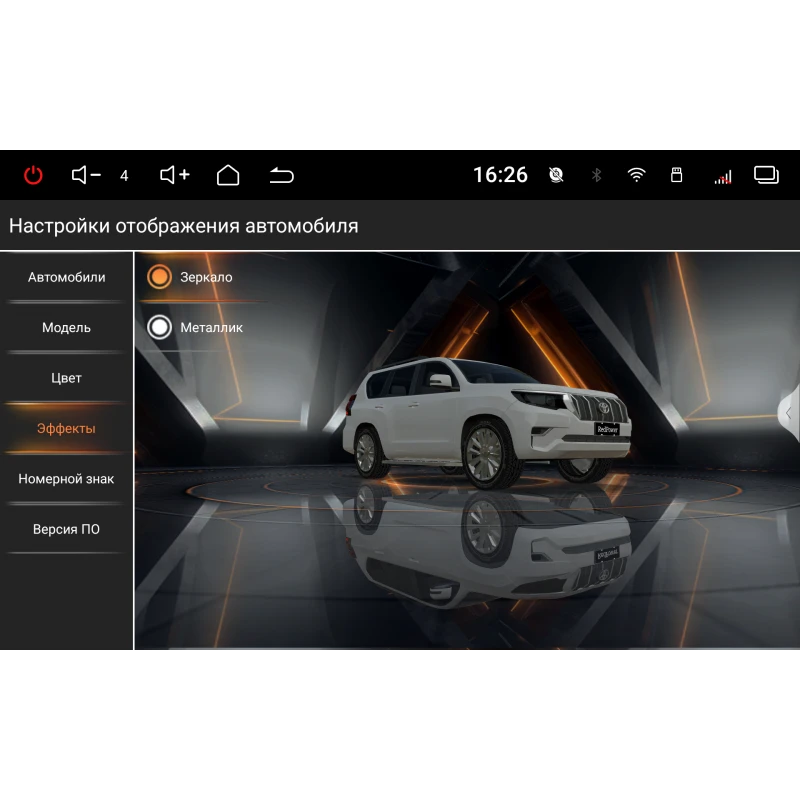Open the Автомобили section
Viewport: 800px width, 800px height.
(66, 277)
